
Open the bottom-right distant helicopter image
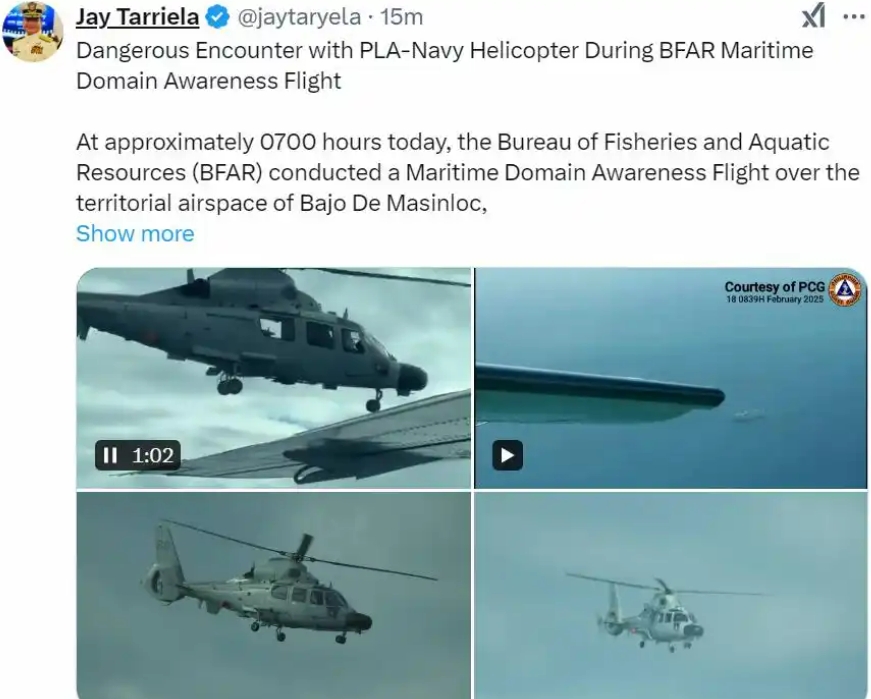[x=670, y=595]
